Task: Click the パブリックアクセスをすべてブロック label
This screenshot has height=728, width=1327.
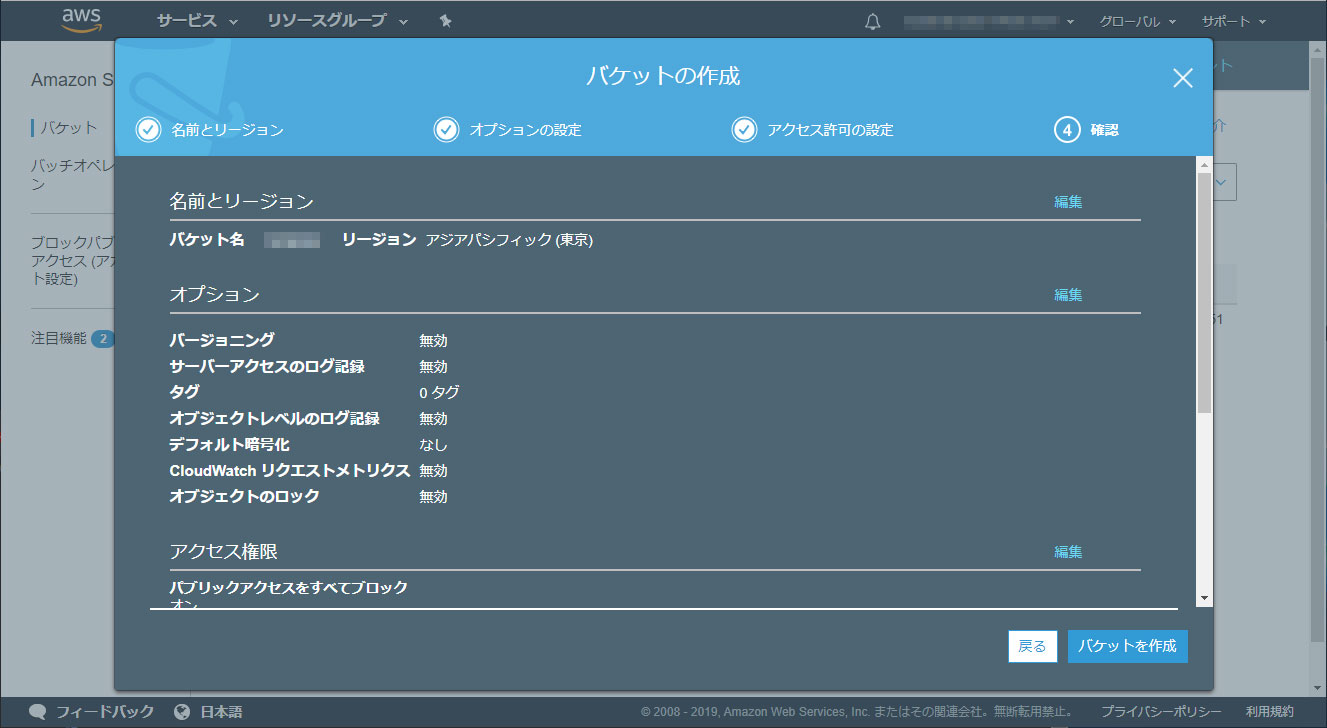Action: (x=289, y=588)
